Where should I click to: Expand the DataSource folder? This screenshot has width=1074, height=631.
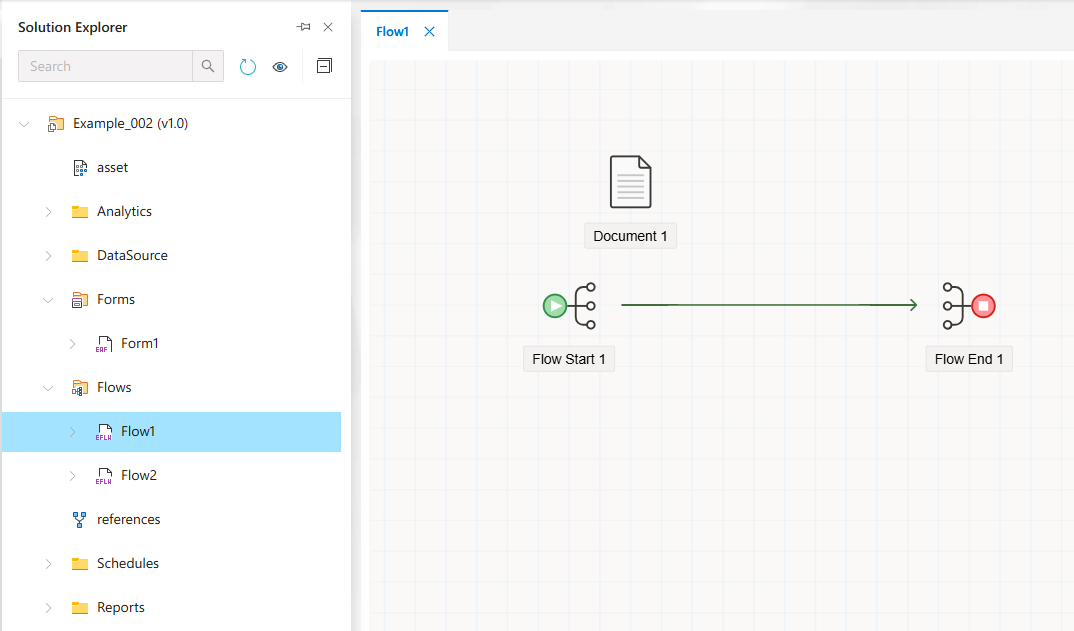point(48,256)
